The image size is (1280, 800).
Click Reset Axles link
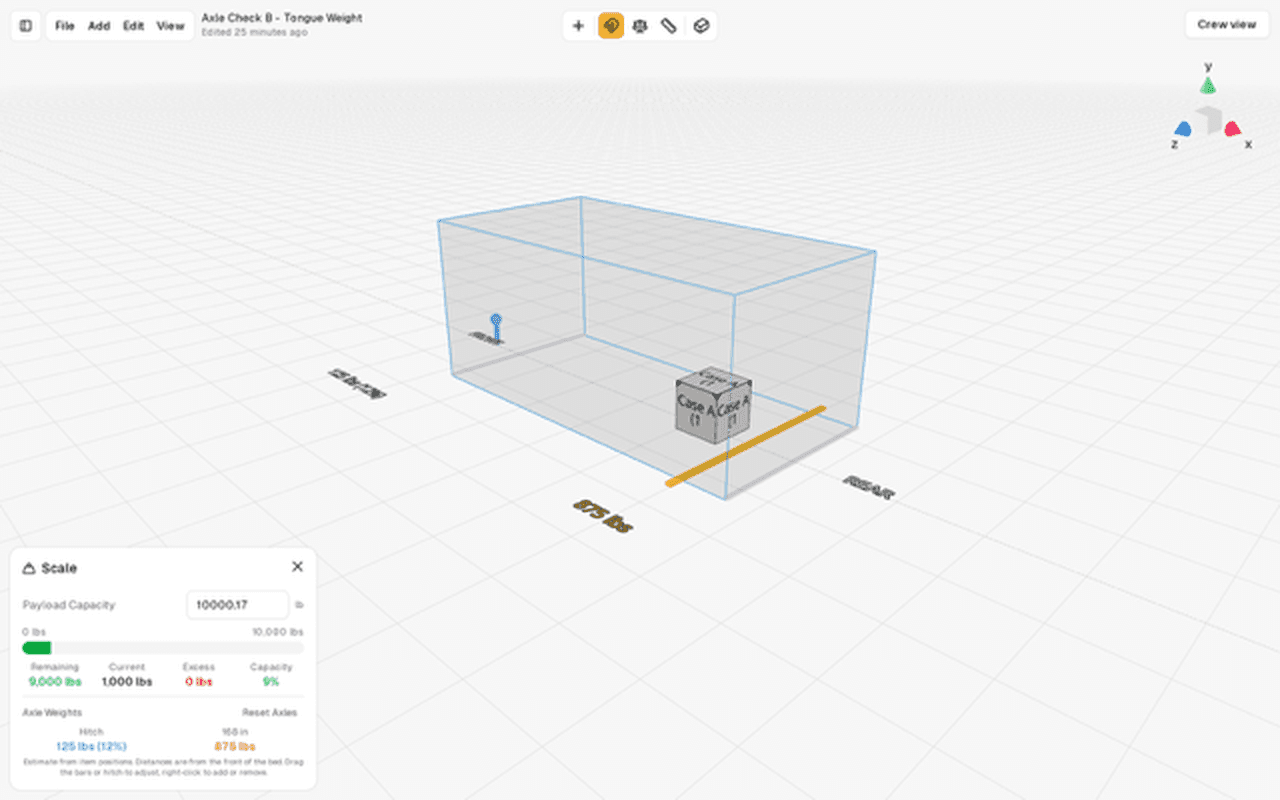[269, 713]
